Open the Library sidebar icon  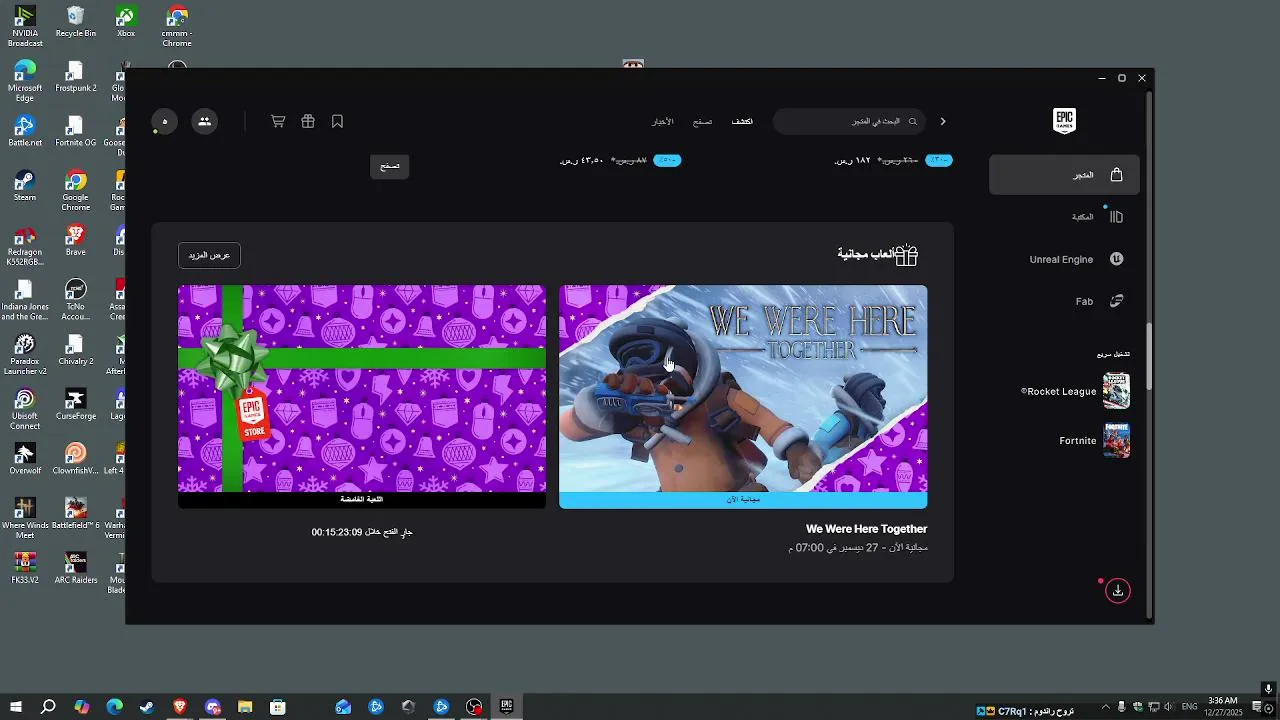[x=1116, y=217]
